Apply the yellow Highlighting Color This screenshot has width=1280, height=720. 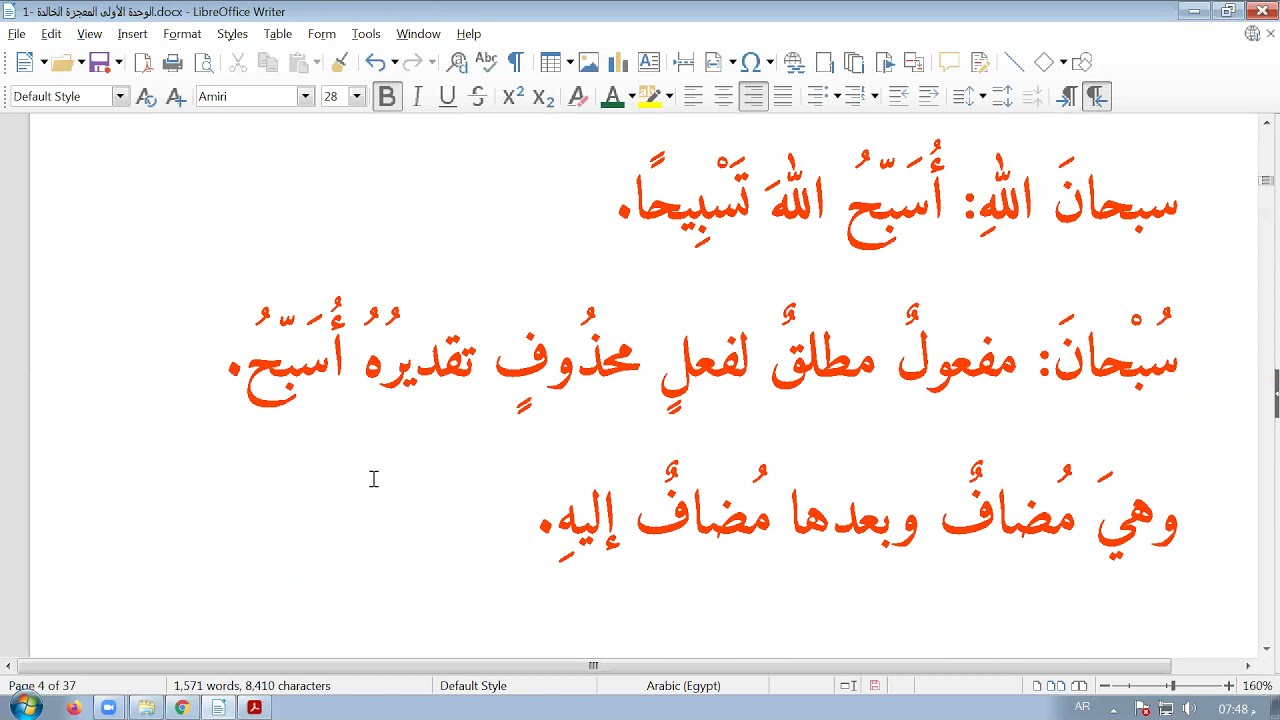(x=650, y=96)
